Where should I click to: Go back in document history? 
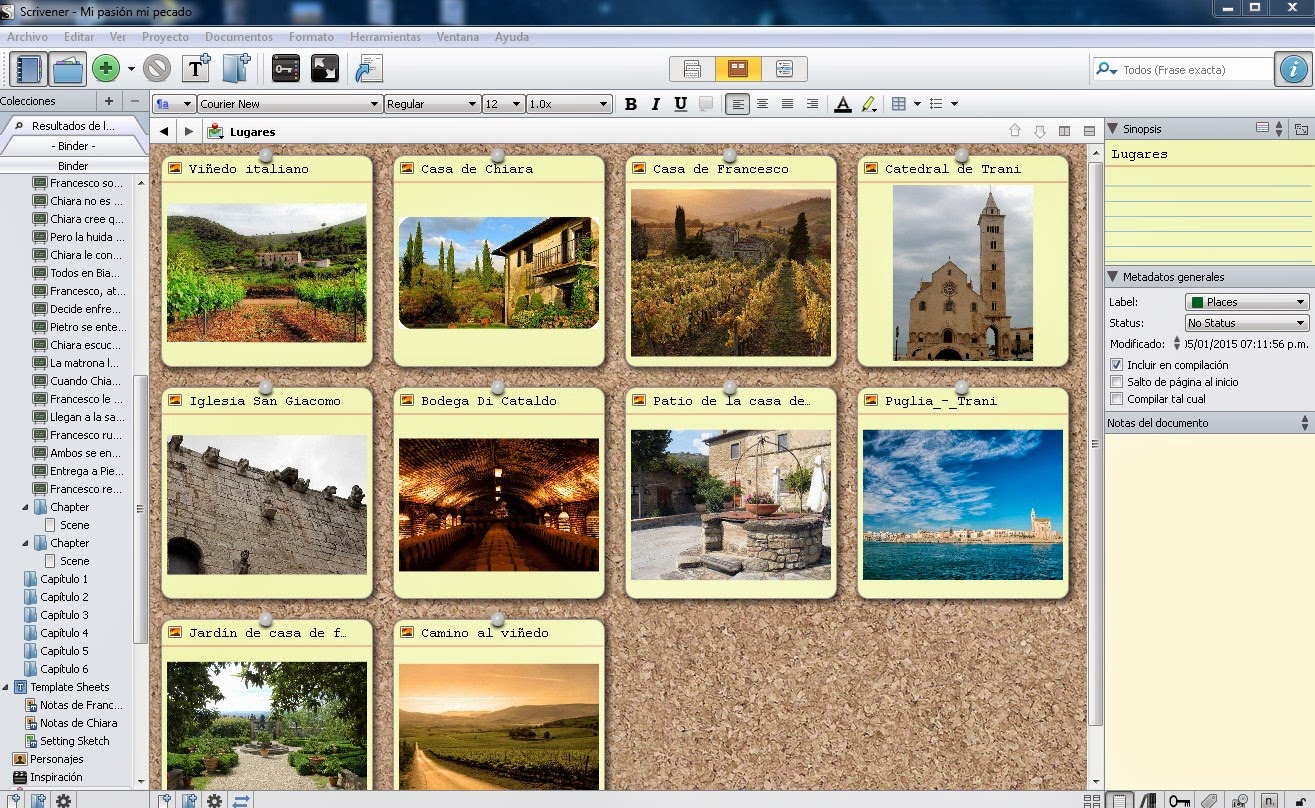[x=164, y=131]
